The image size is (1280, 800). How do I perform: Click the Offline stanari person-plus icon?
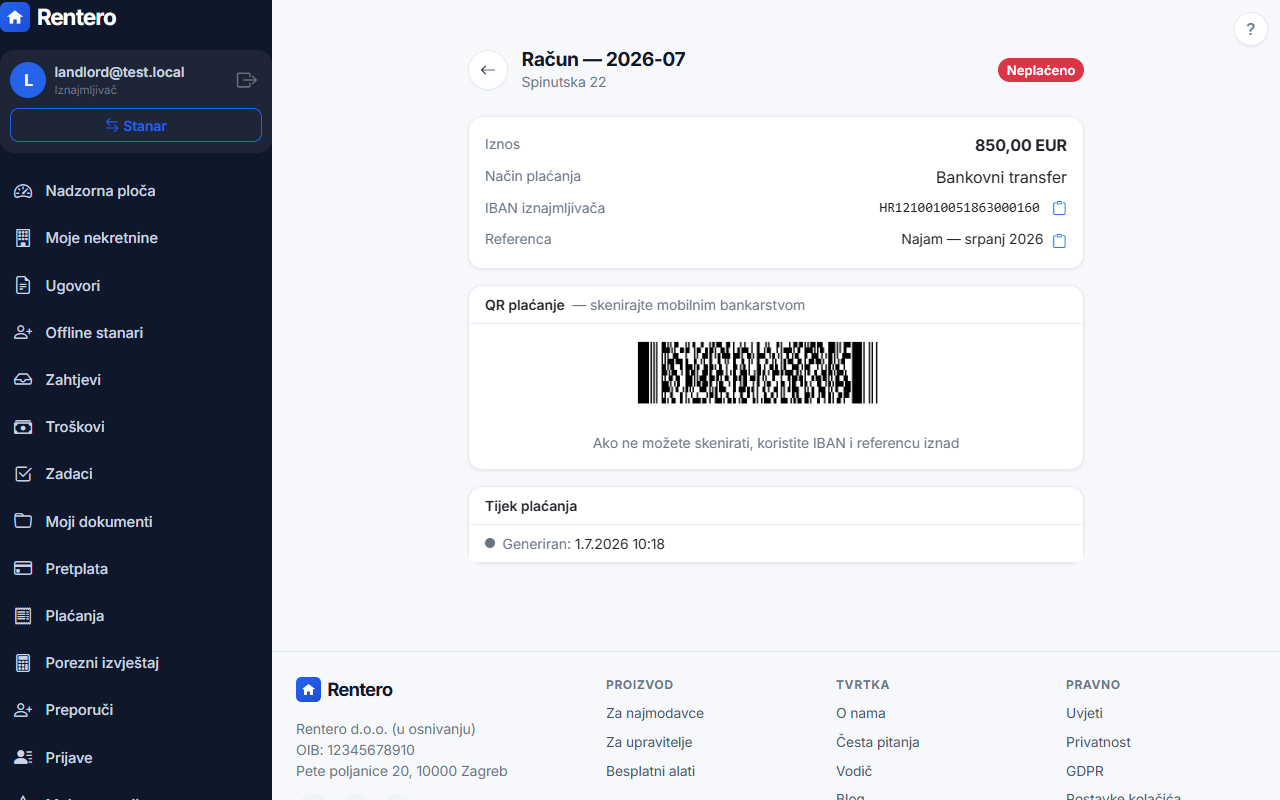tap(23, 332)
